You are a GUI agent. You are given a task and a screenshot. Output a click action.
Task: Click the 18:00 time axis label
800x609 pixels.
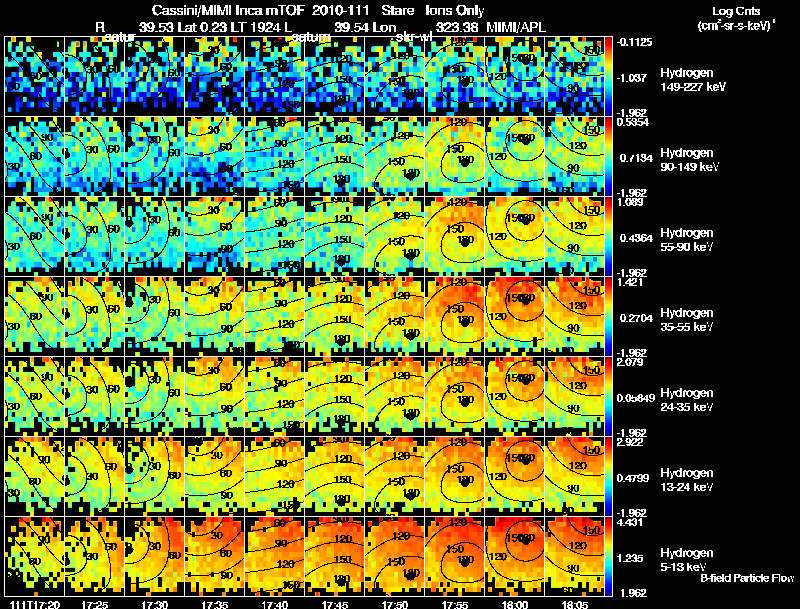(515, 604)
